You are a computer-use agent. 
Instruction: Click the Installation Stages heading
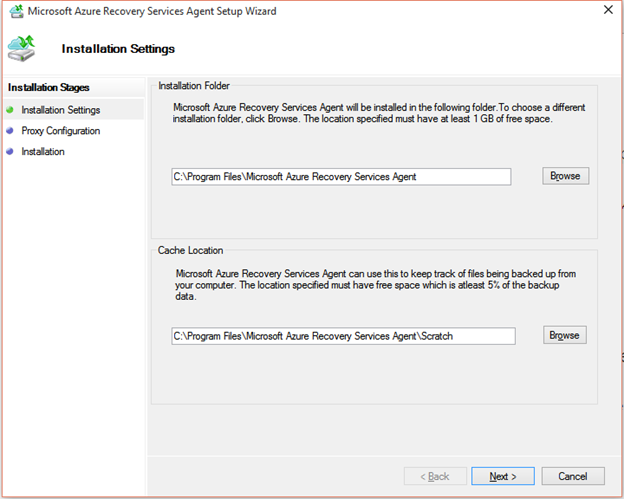(48, 88)
